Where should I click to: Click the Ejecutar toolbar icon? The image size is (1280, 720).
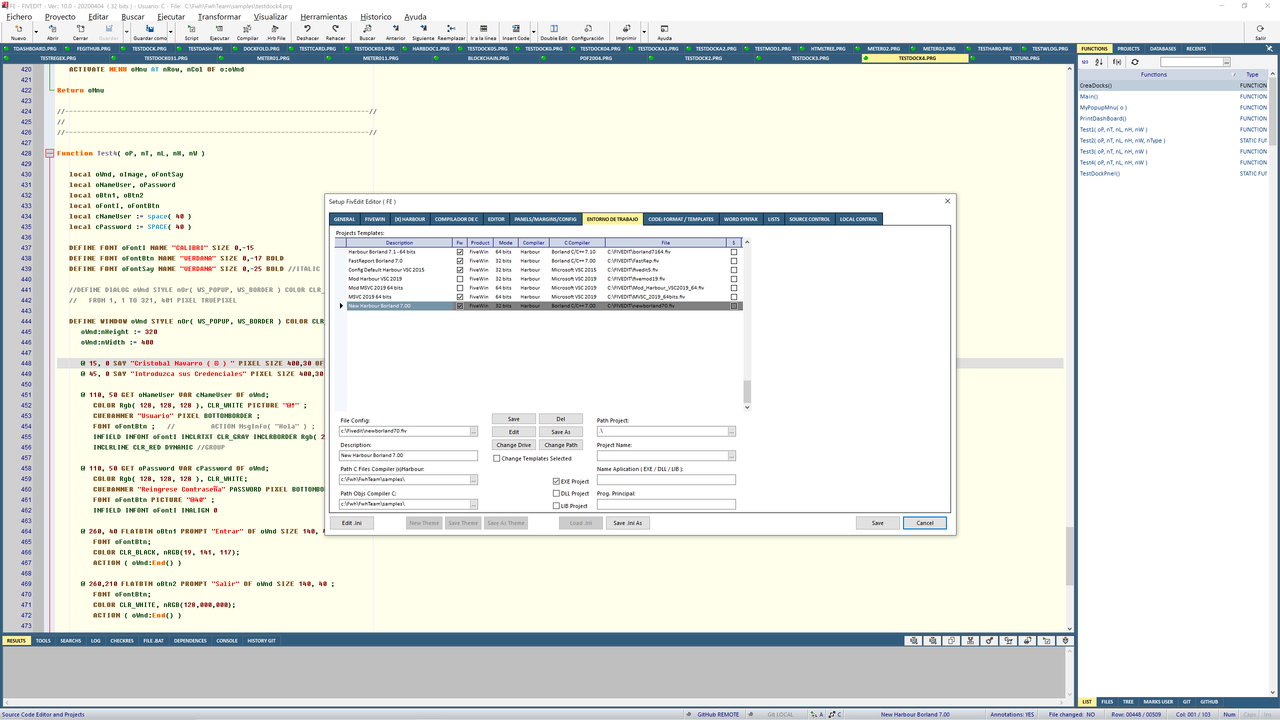219,31
